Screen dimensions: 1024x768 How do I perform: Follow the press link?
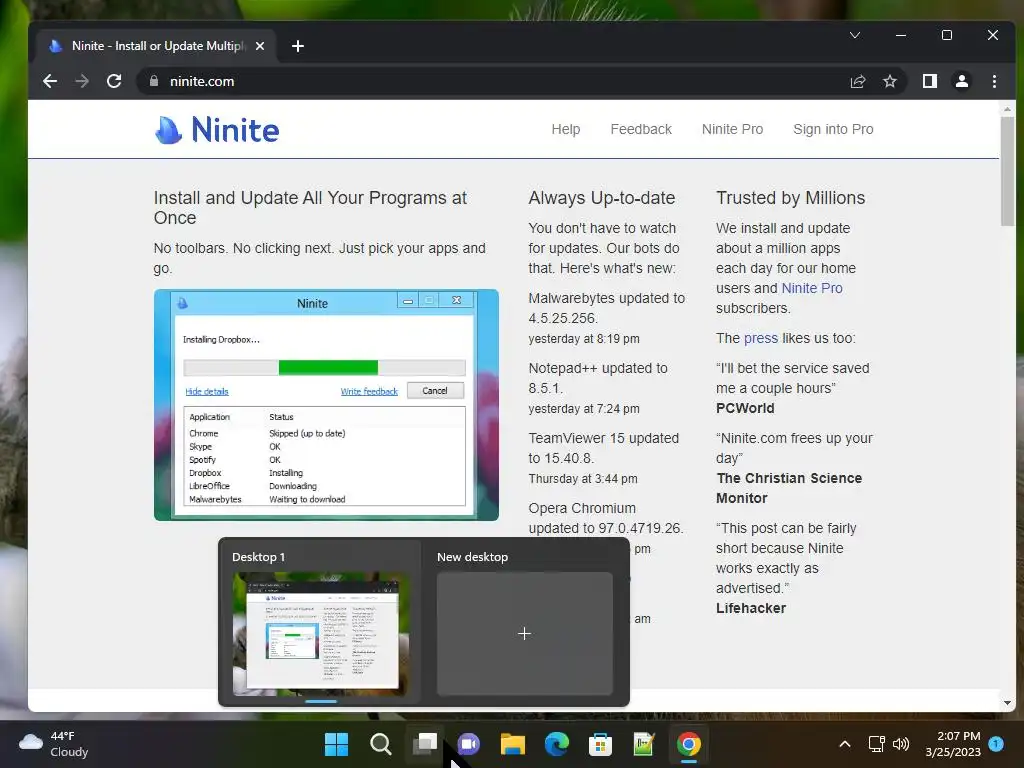click(x=761, y=338)
